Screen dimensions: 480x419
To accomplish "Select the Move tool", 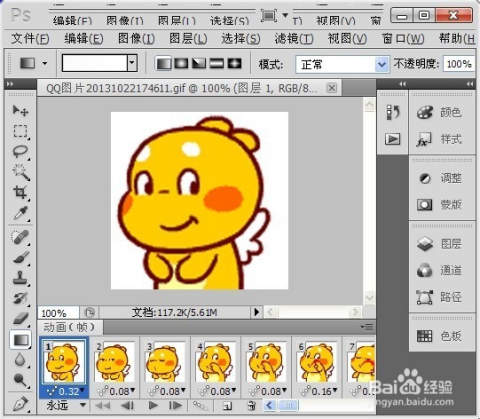I will coord(20,110).
